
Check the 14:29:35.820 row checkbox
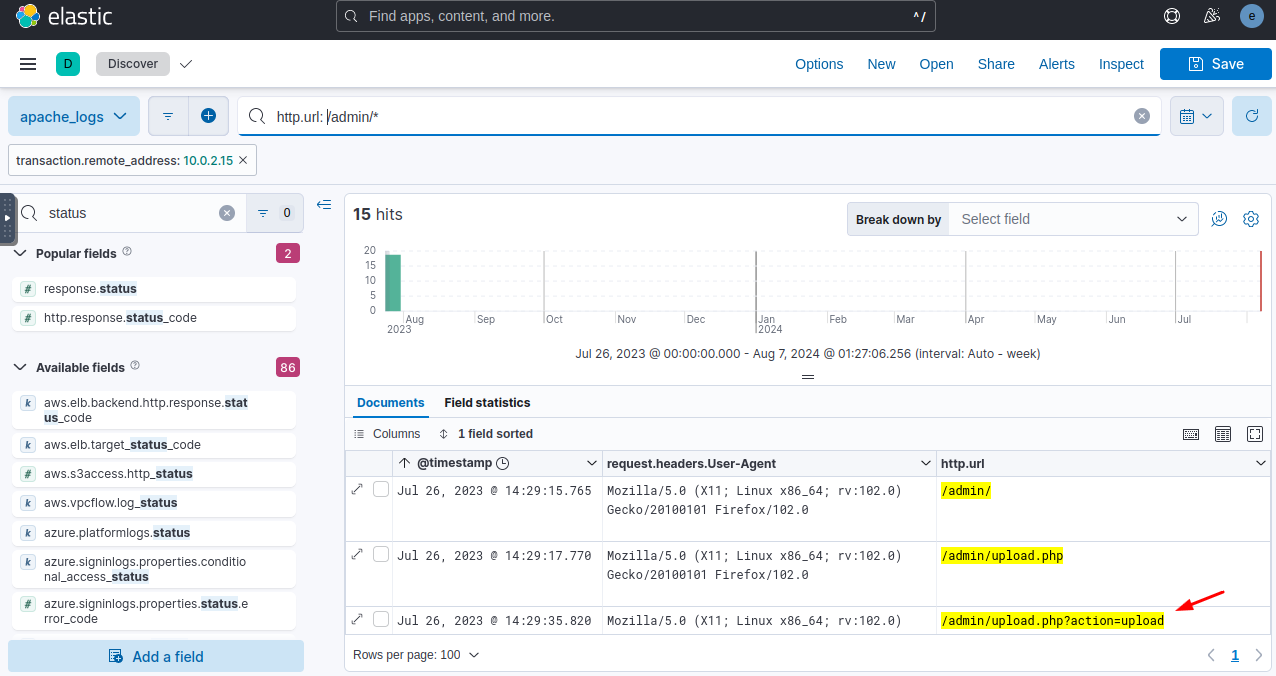pyautogui.click(x=381, y=619)
